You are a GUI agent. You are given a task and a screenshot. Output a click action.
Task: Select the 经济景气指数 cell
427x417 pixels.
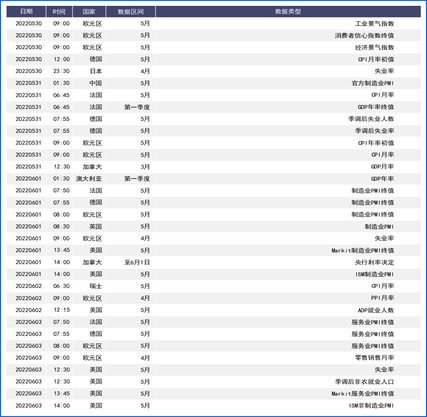[x=374, y=47]
